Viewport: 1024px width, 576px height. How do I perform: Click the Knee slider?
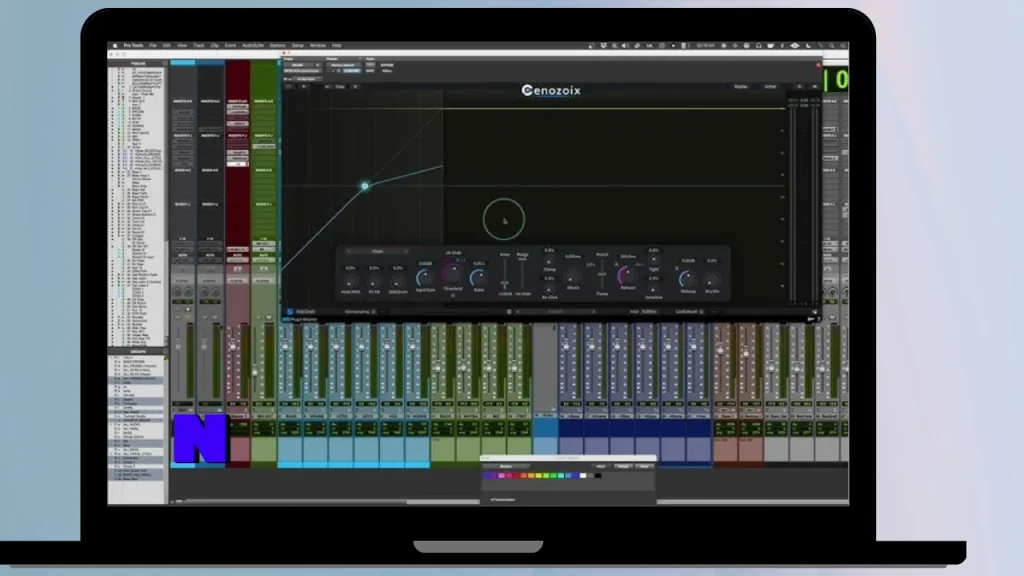[504, 274]
